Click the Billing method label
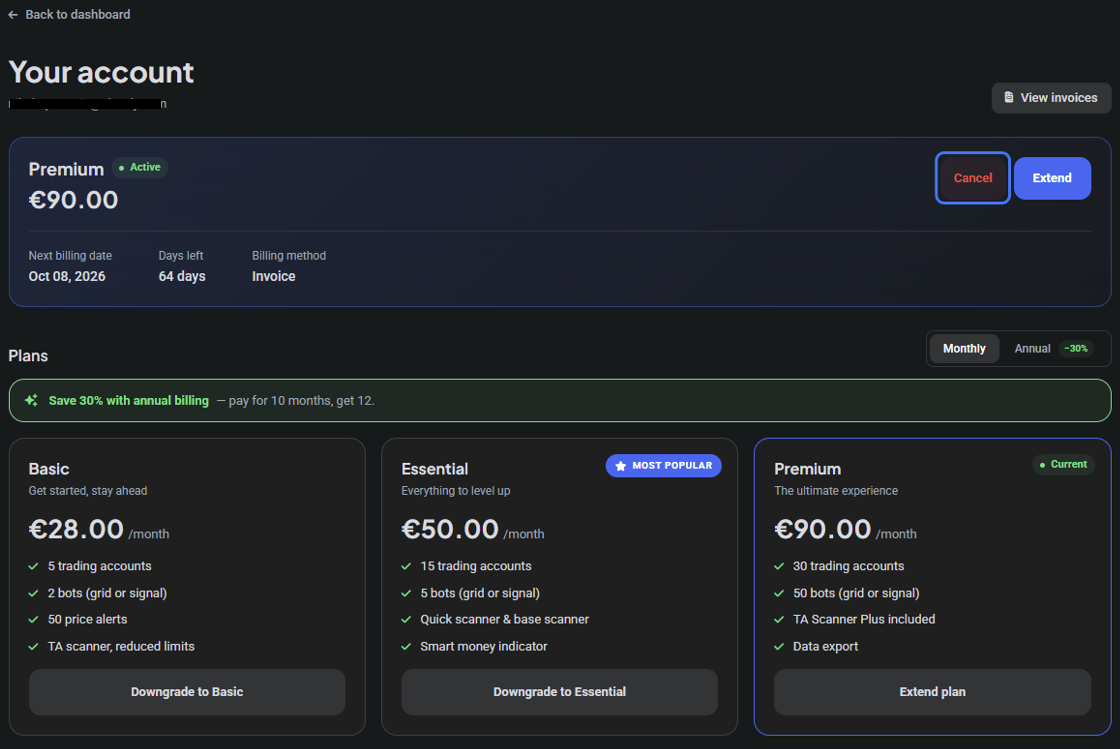This screenshot has width=1120, height=749. coord(289,256)
